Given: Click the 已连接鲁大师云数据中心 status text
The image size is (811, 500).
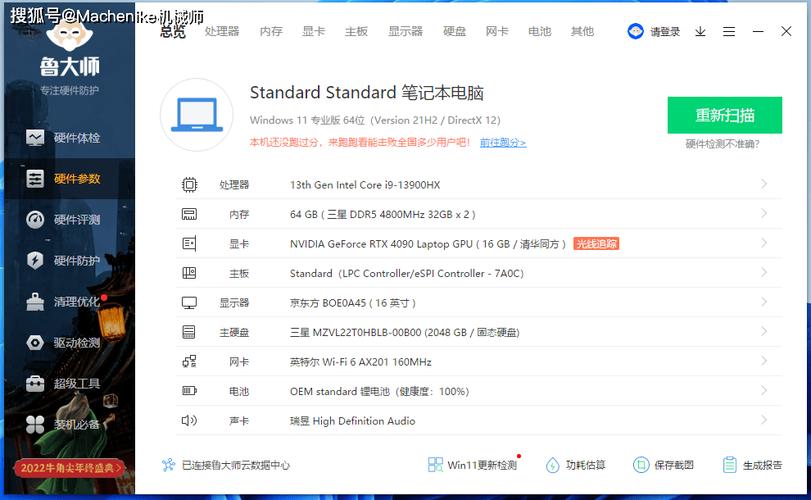Looking at the screenshot, I should pos(236,465).
